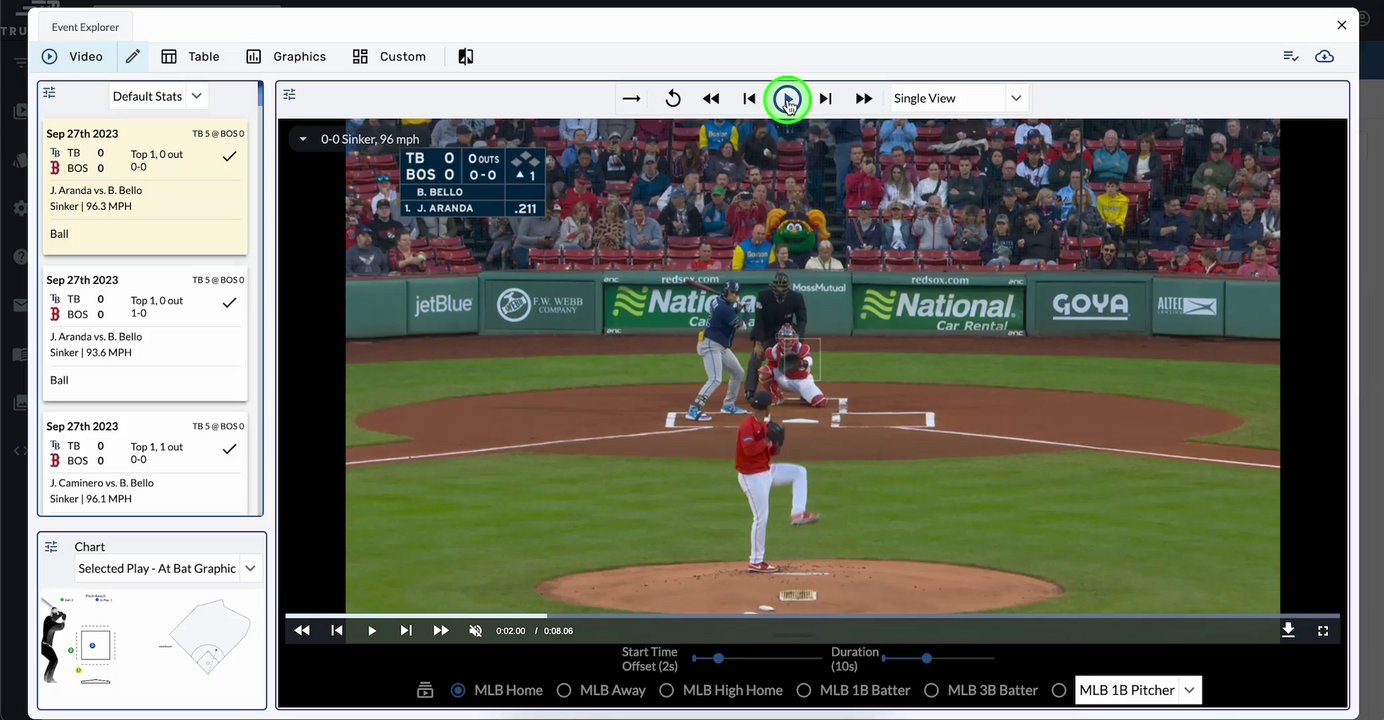Select the 0-0 J. Aranda Sinker 96.3 MPH event
The image size is (1384, 720).
coord(145,187)
